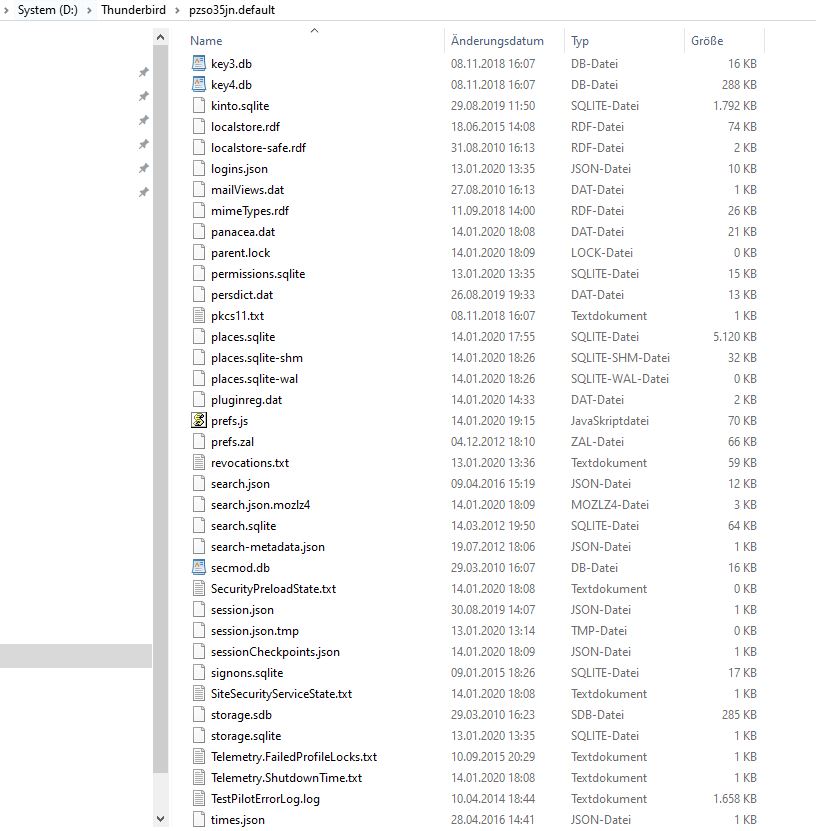Select the prefs.js script file icon
816x831 pixels.
[x=199, y=421]
